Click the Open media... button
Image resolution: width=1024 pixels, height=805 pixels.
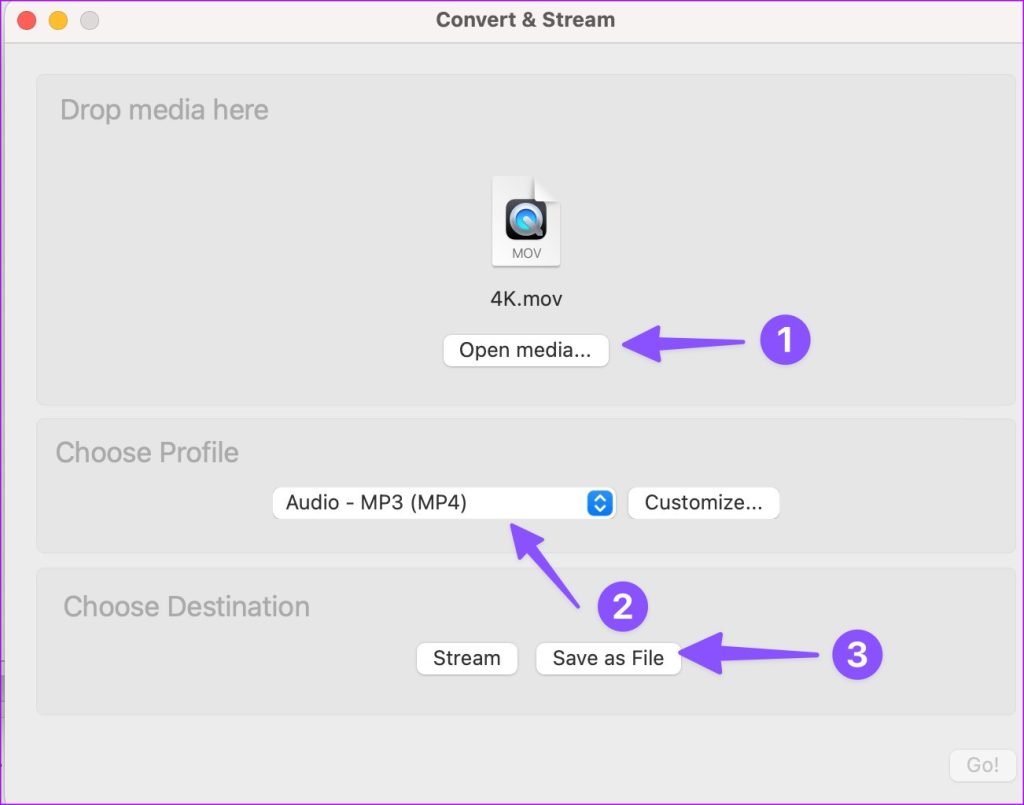[x=526, y=350]
